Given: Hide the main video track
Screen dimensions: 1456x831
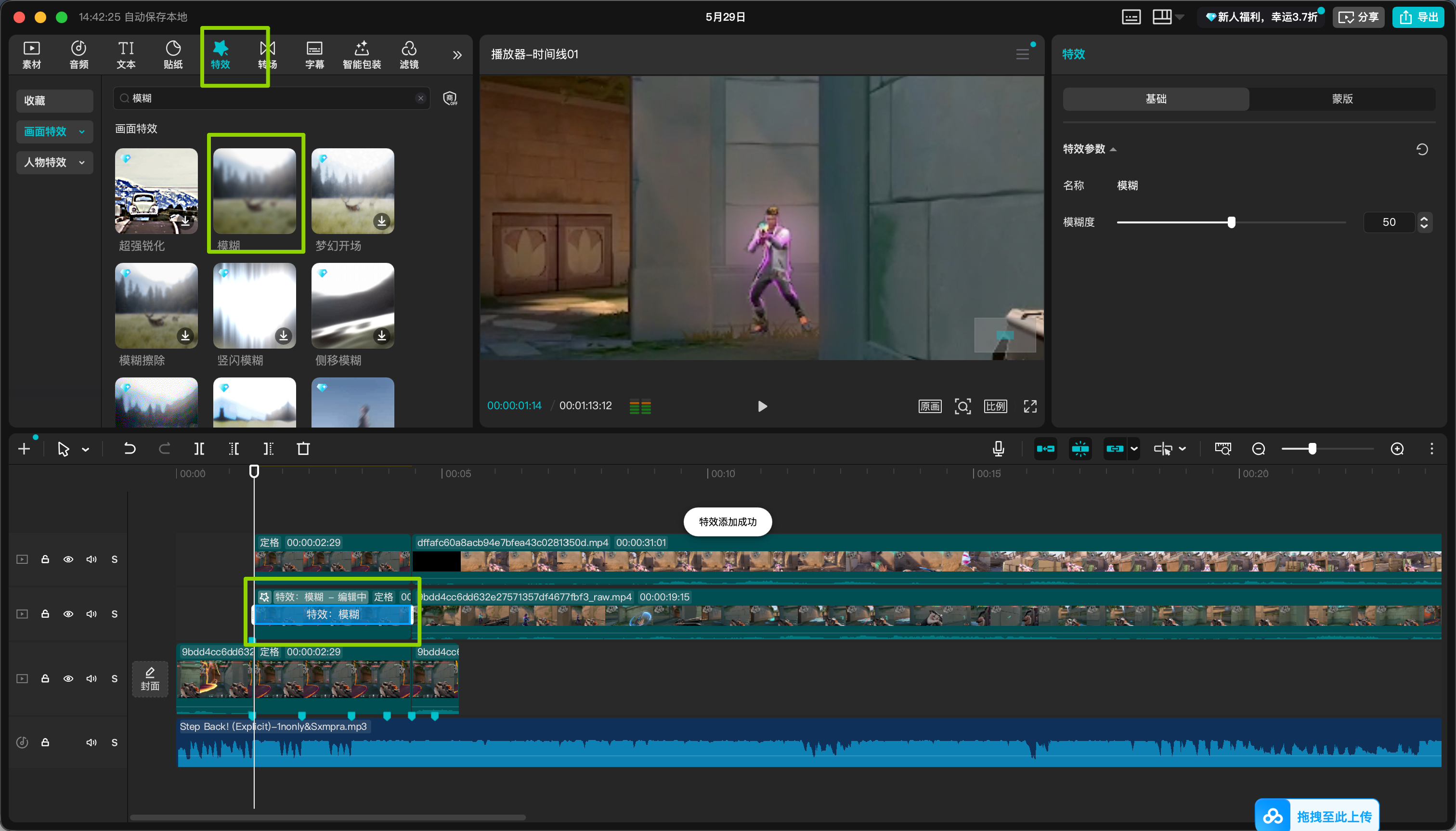Looking at the screenshot, I should pos(68,678).
